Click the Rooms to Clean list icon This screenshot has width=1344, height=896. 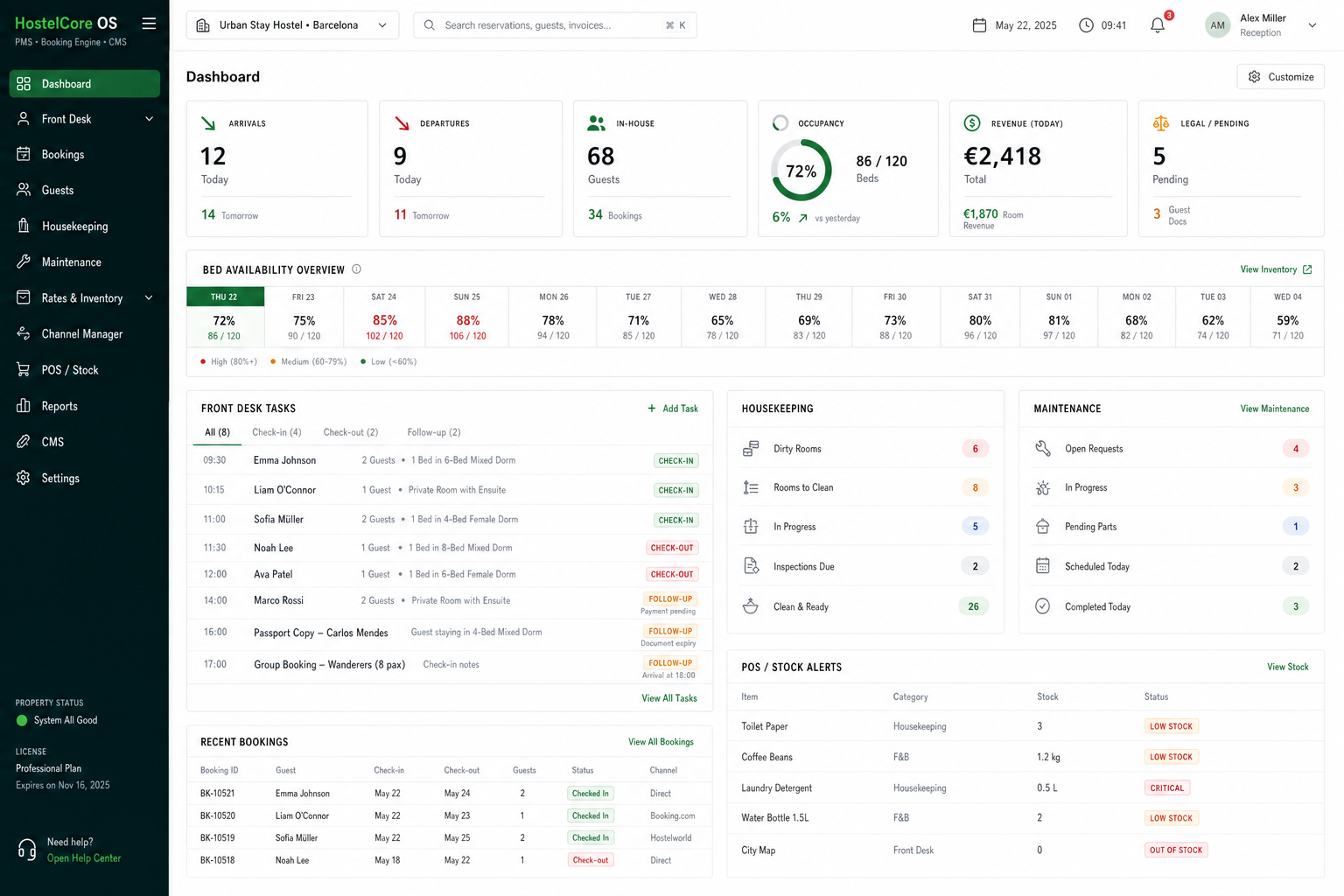click(751, 487)
